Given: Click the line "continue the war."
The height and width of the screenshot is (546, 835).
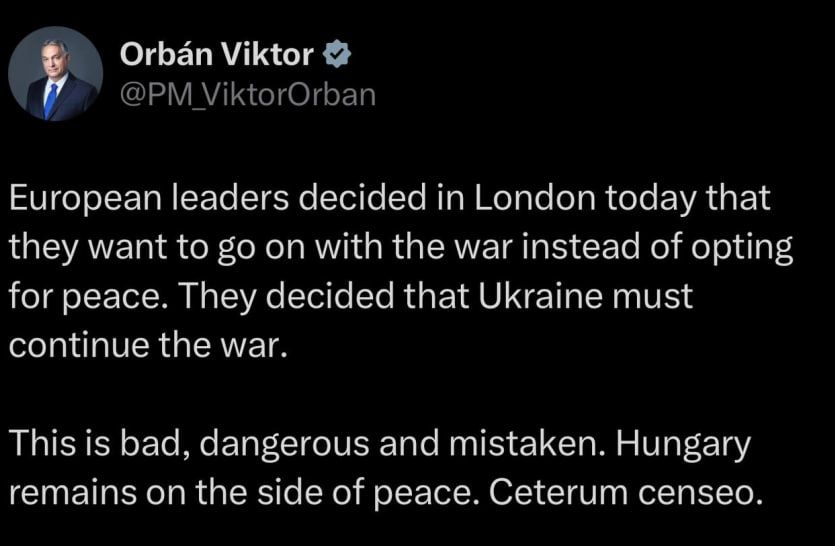Looking at the screenshot, I should pos(149,345).
